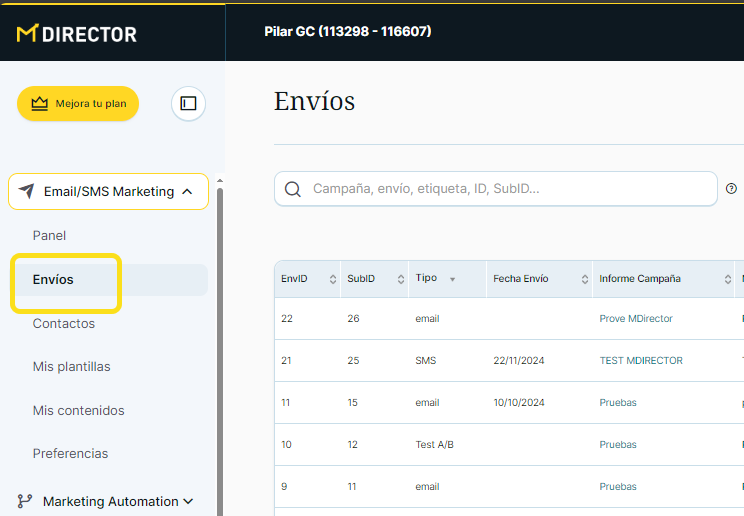This screenshot has width=744, height=516.
Task: Sort by EnvID column arrows
Action: click(x=333, y=280)
